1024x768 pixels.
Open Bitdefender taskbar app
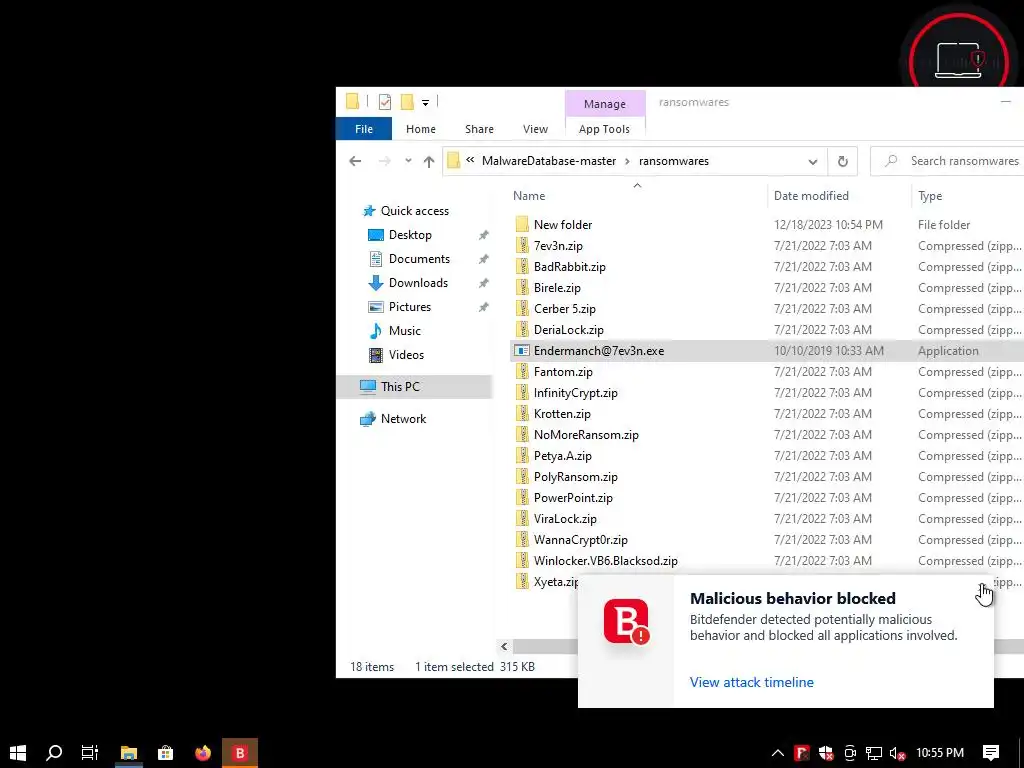click(x=240, y=753)
